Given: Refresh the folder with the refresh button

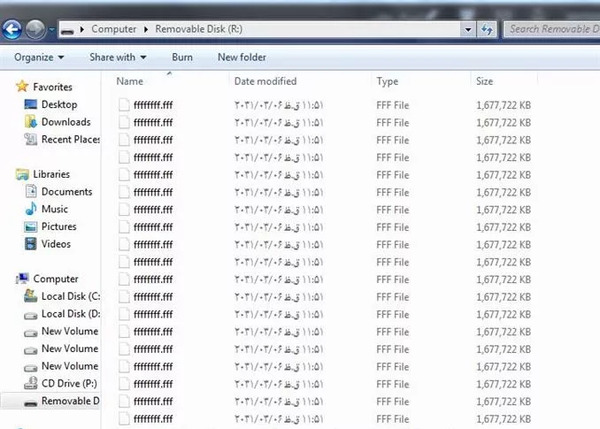Looking at the screenshot, I should point(487,29).
